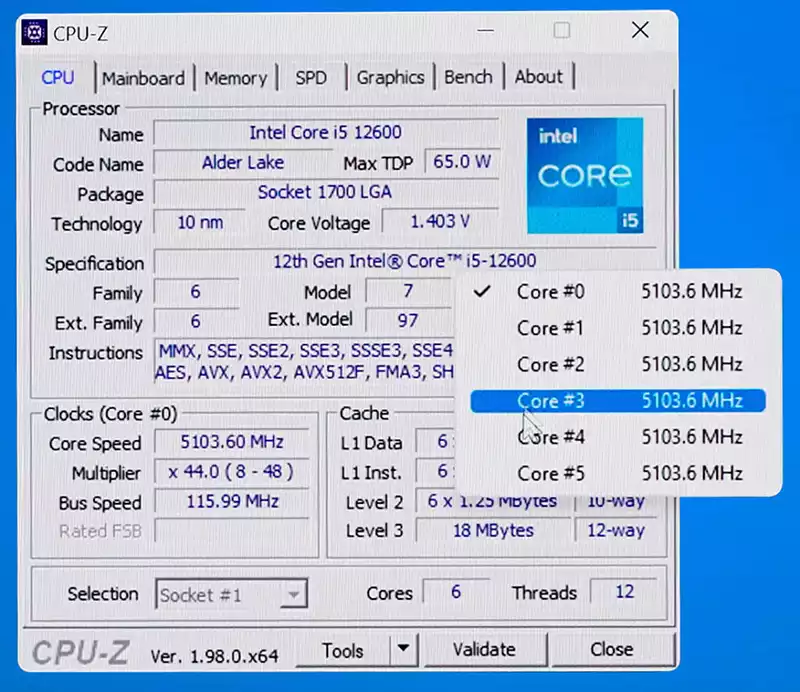Click the Instructions list starting with MMX
The width and height of the screenshot is (800, 692).
coord(304,361)
